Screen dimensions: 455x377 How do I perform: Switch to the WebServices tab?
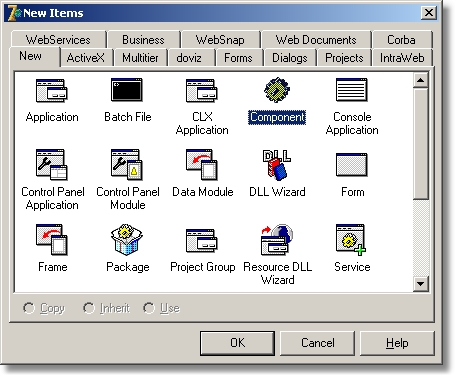pyautogui.click(x=58, y=40)
